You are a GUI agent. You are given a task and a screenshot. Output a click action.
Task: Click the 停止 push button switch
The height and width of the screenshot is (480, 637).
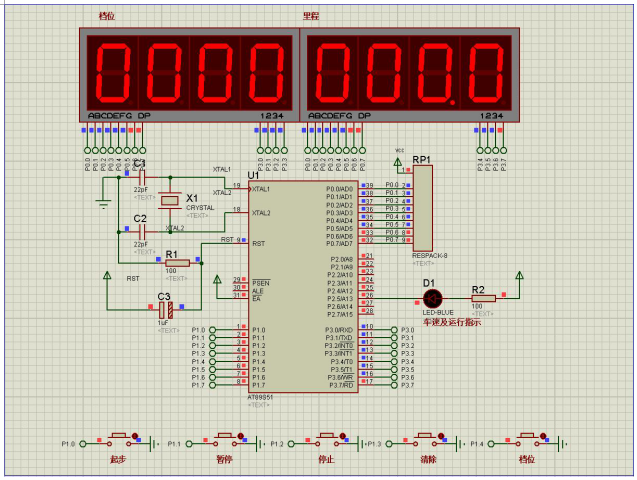(x=327, y=440)
